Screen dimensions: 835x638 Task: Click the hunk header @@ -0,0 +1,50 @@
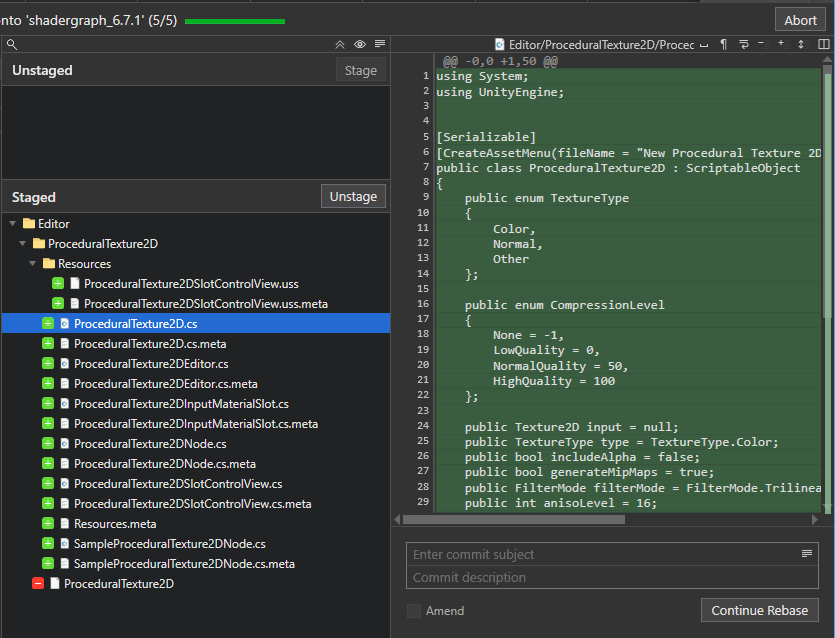pyautogui.click(x=500, y=61)
